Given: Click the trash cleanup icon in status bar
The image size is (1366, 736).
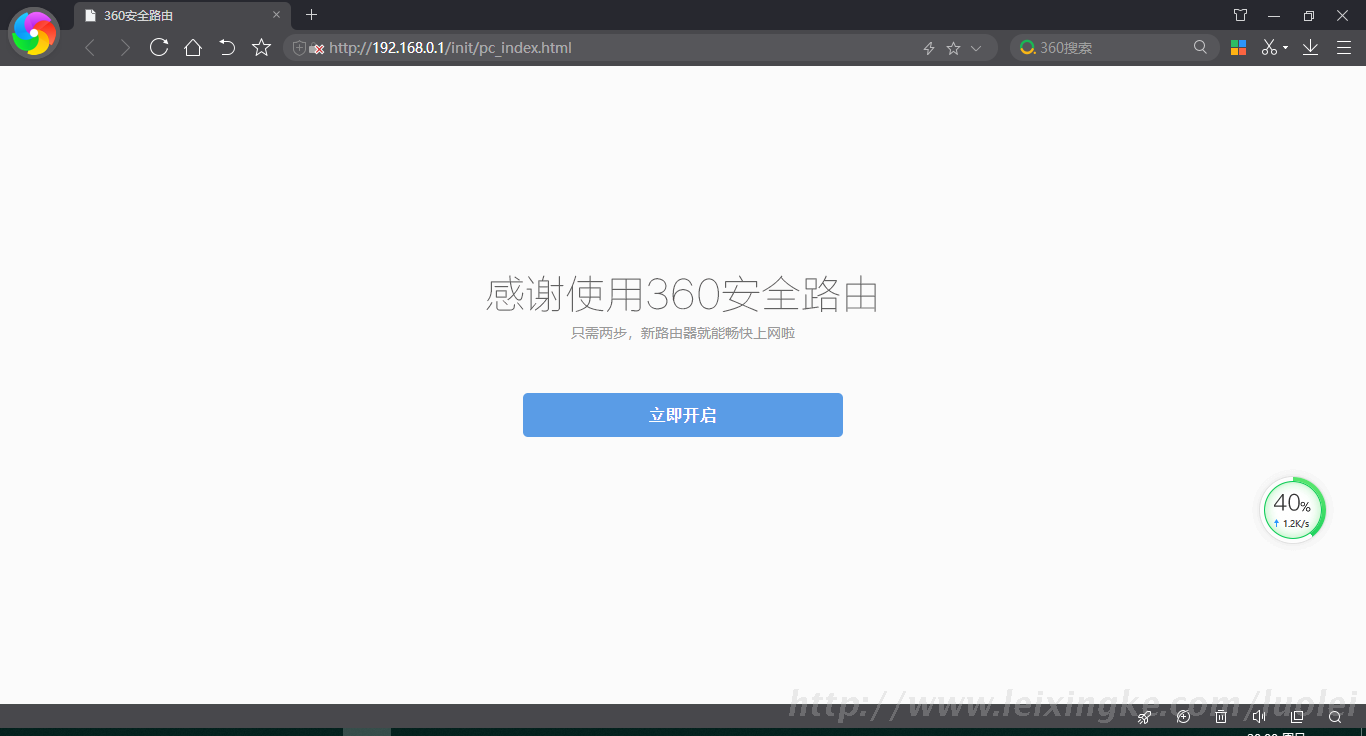Looking at the screenshot, I should coord(1221,717).
